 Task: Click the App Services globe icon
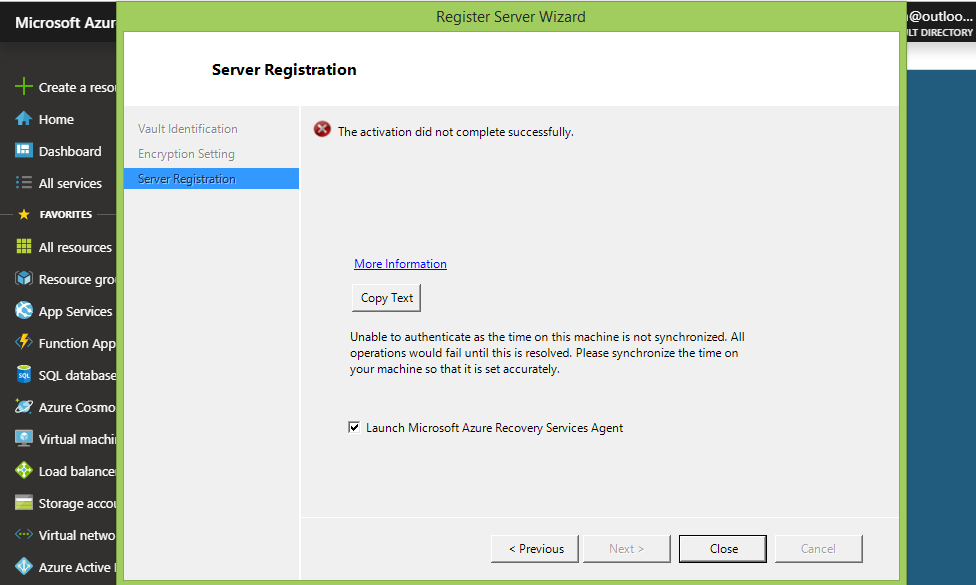coord(24,310)
